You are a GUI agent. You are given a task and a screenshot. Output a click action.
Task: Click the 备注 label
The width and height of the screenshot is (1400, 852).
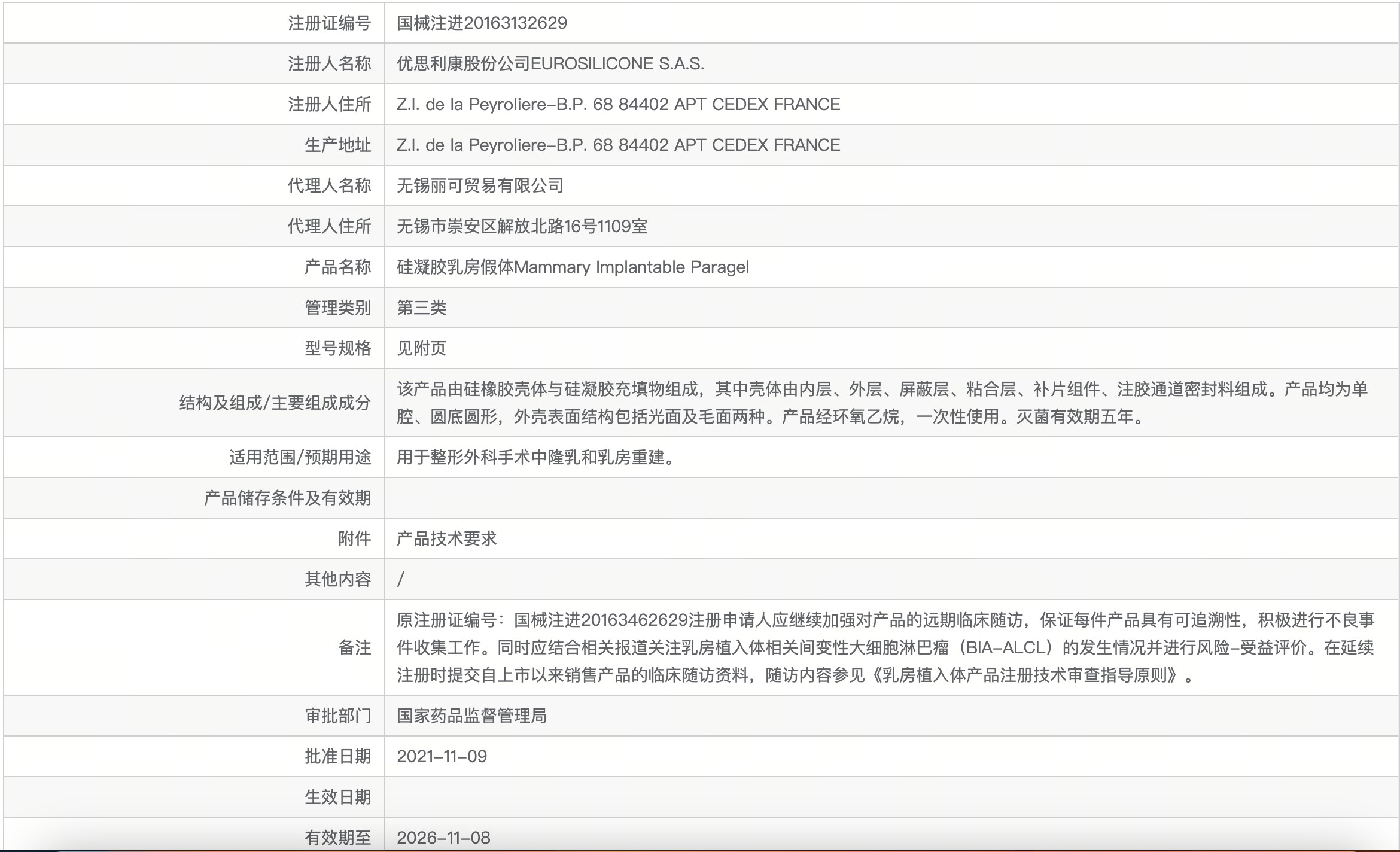point(355,647)
